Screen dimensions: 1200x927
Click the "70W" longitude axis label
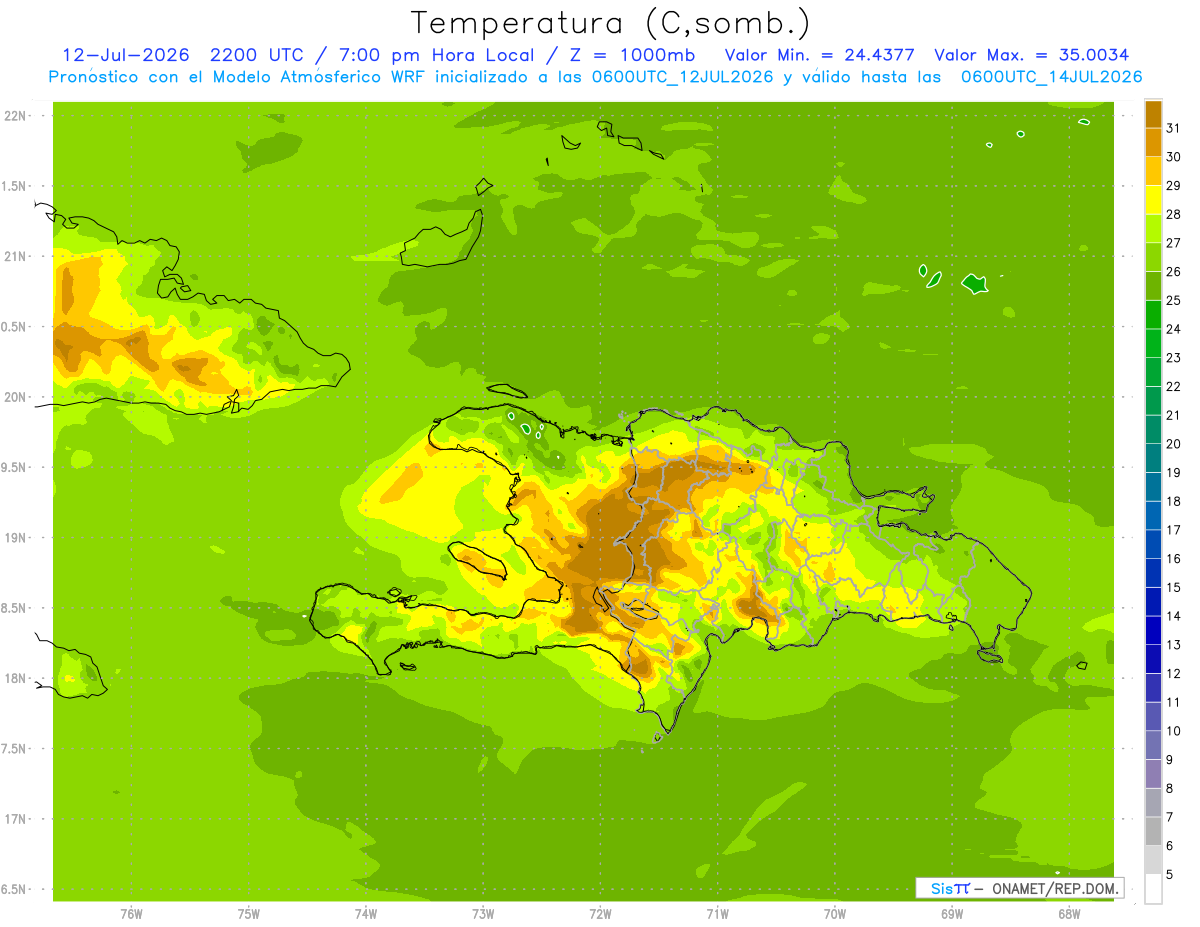(x=835, y=913)
